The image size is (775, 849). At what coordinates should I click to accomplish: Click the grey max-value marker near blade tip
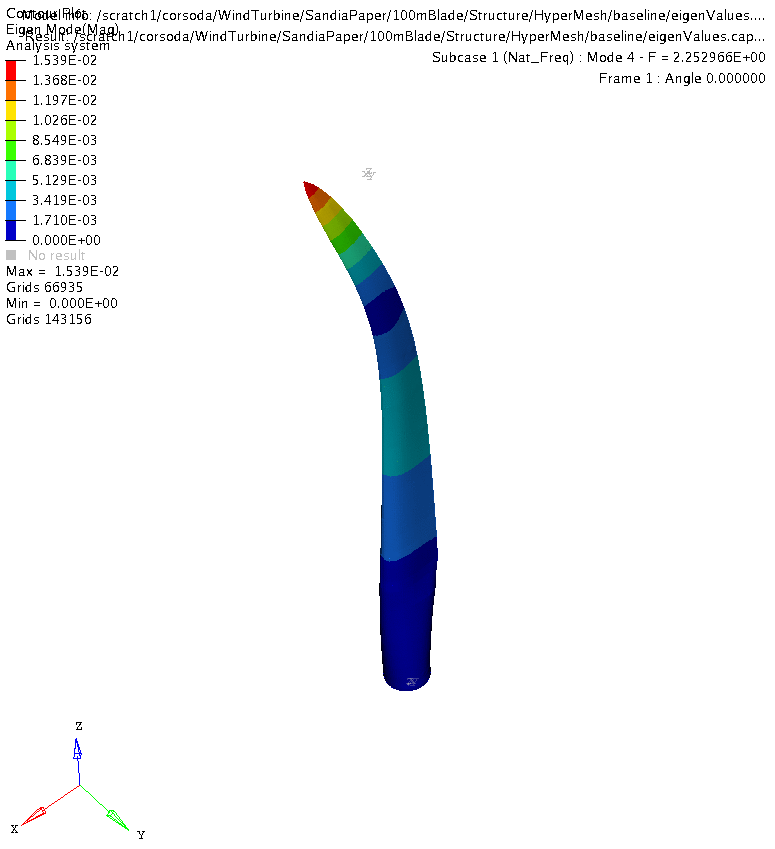coord(369,174)
